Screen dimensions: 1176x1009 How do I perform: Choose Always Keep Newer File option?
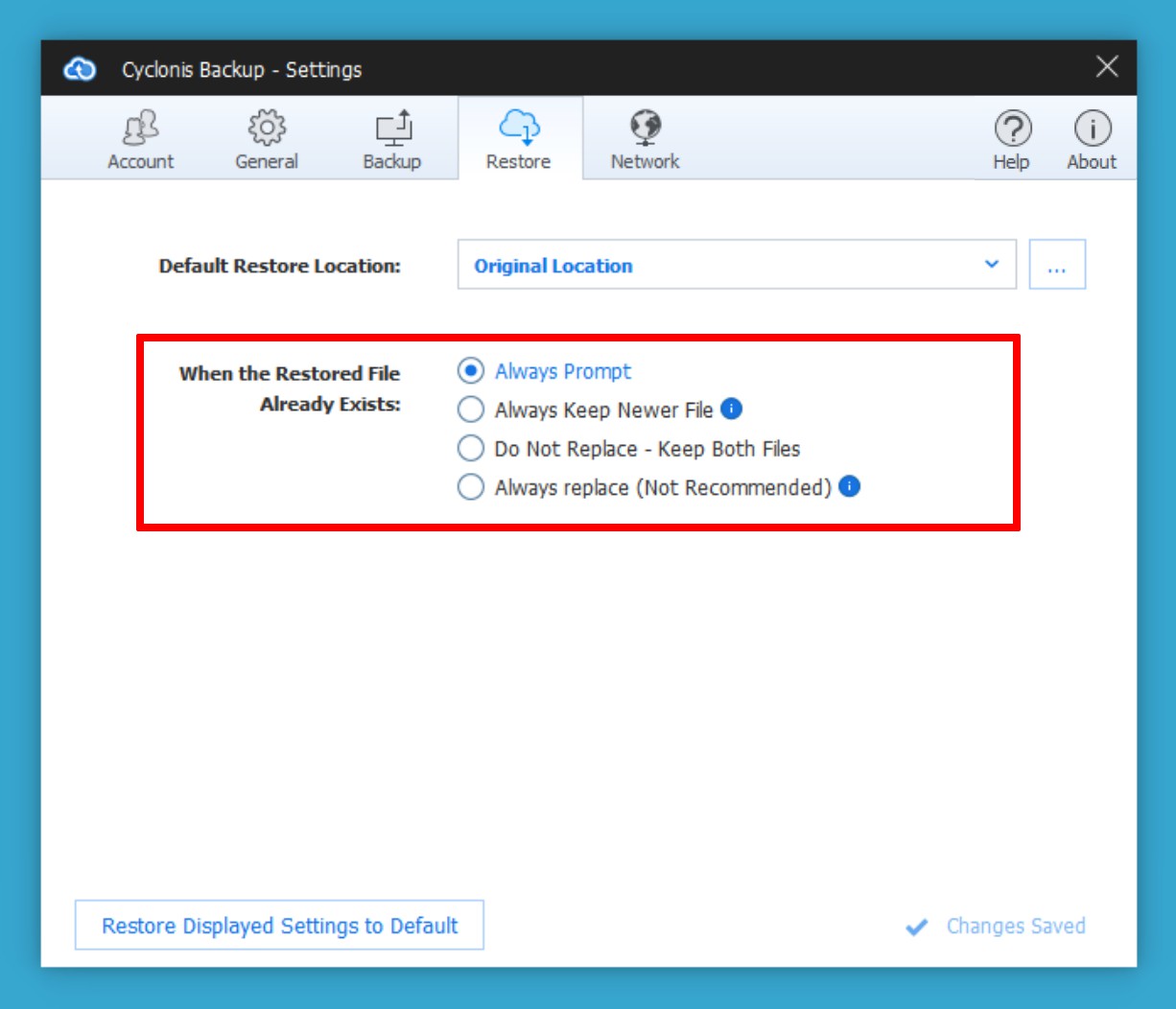(470, 411)
